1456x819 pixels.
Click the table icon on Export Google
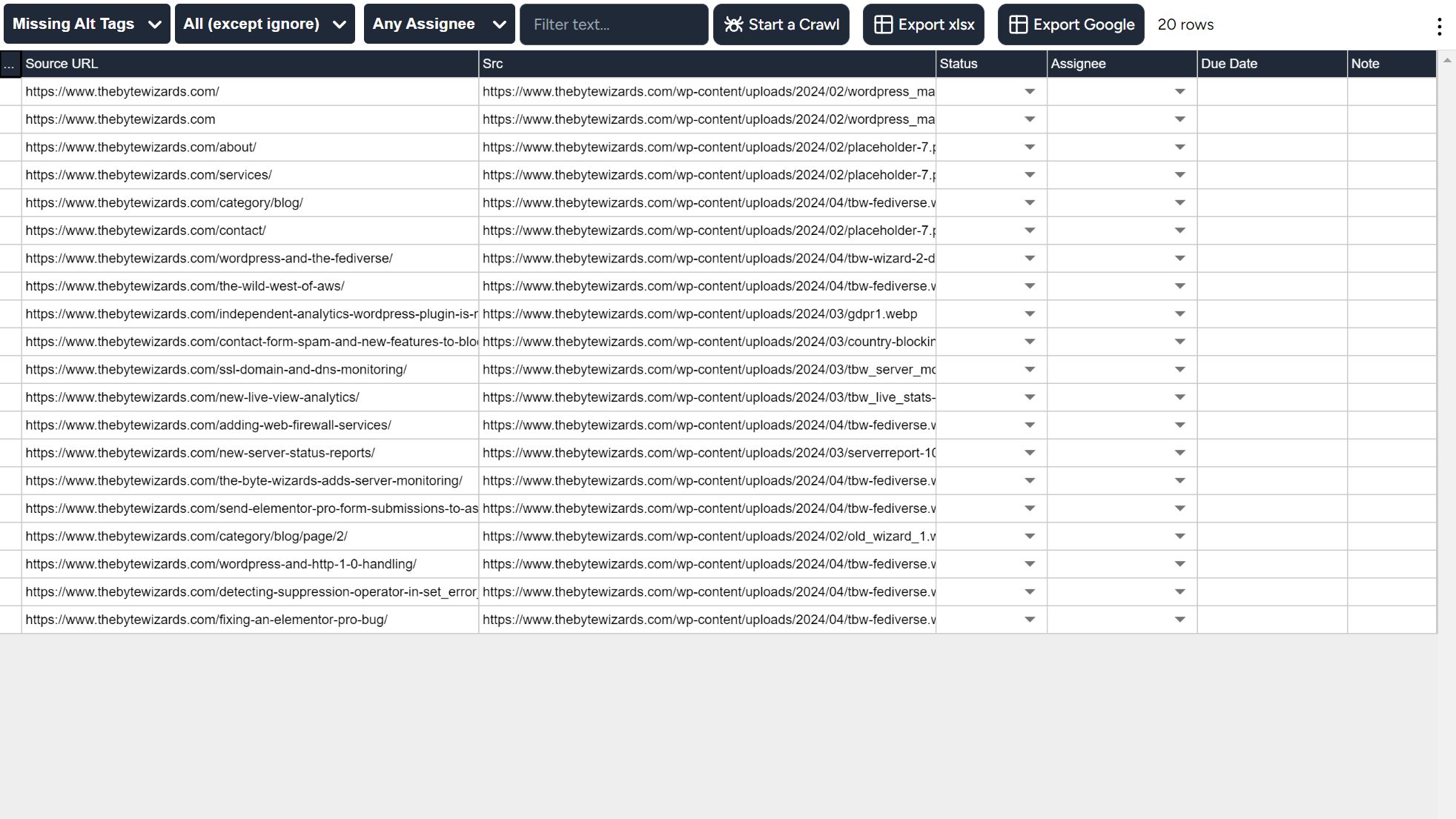[x=1018, y=24]
